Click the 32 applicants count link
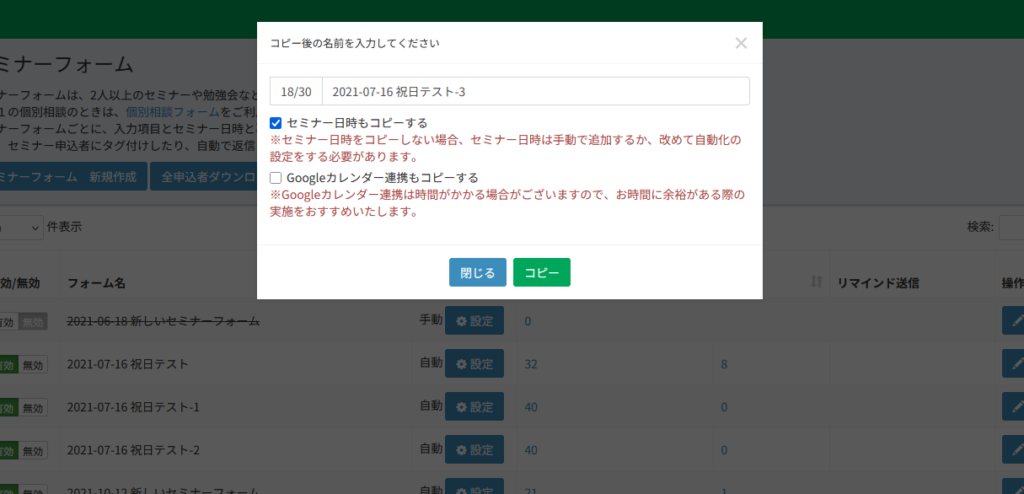The width and height of the screenshot is (1024, 494). [x=531, y=364]
